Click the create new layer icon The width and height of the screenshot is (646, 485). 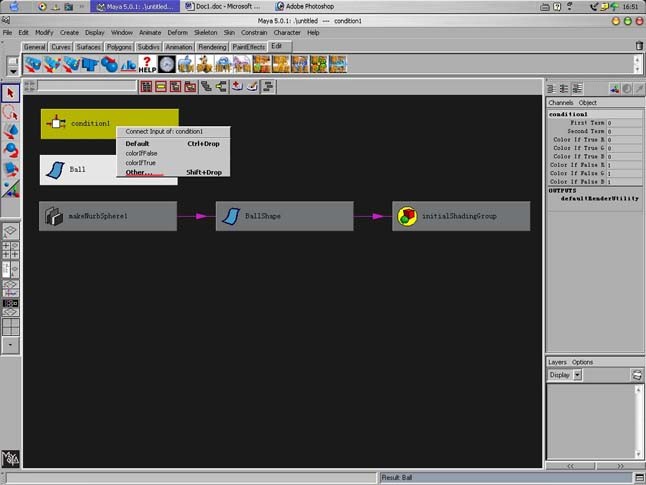point(636,375)
